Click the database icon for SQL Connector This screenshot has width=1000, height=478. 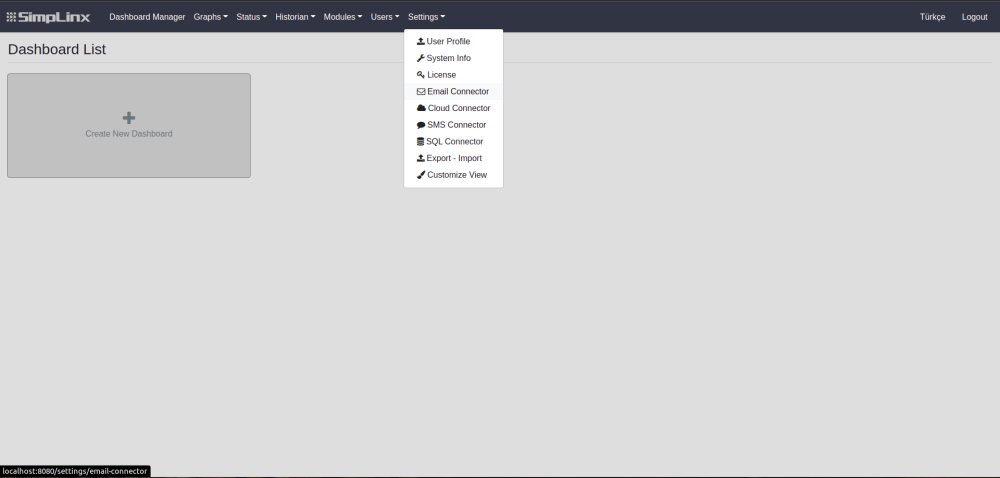click(420, 142)
